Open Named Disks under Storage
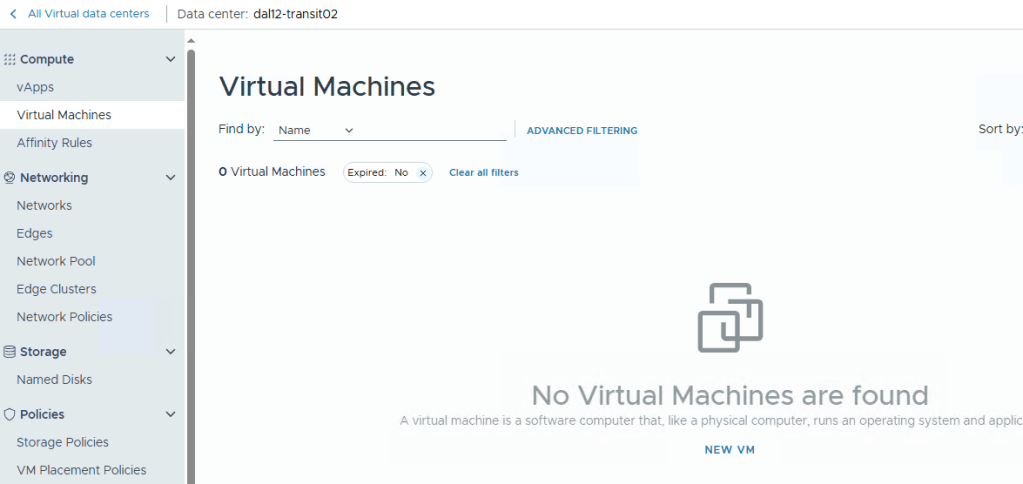 54,380
